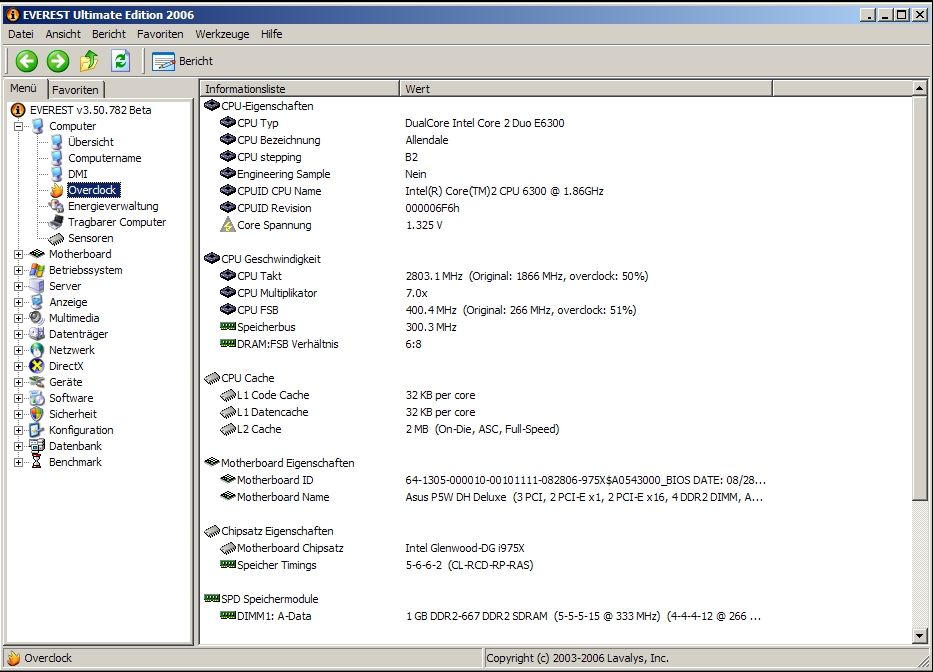Click the Datenbank icon in tree

click(x=37, y=446)
